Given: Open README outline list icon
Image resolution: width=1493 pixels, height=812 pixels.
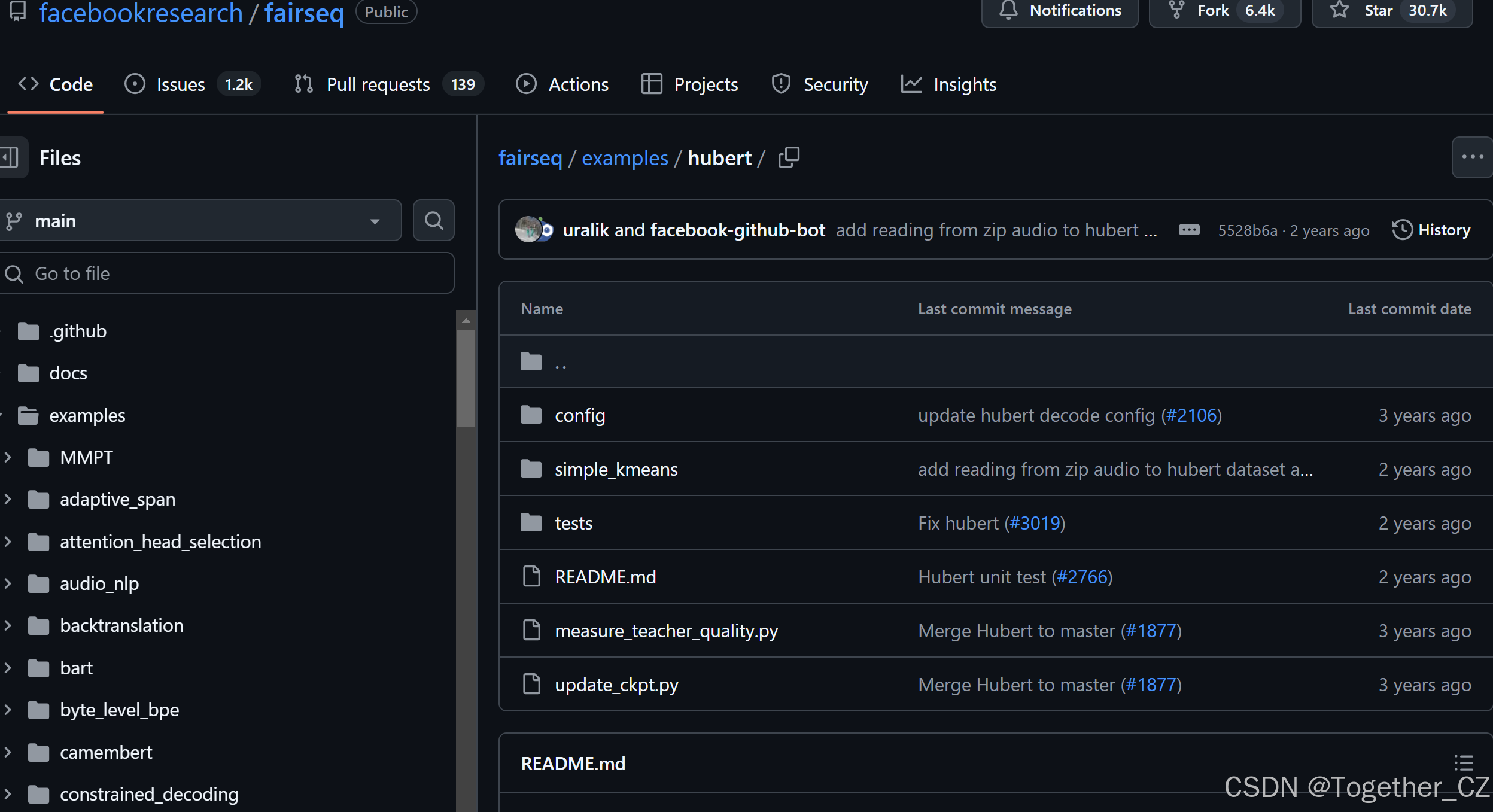Looking at the screenshot, I should pos(1463,763).
